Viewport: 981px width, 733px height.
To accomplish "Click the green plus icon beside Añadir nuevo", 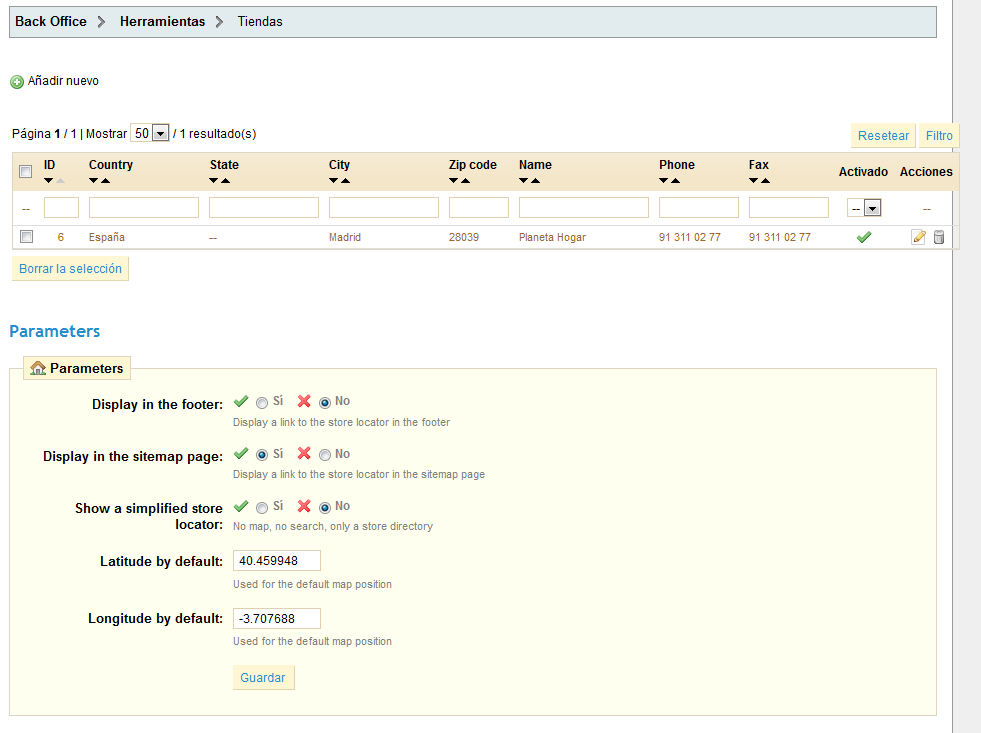I will pos(18,82).
